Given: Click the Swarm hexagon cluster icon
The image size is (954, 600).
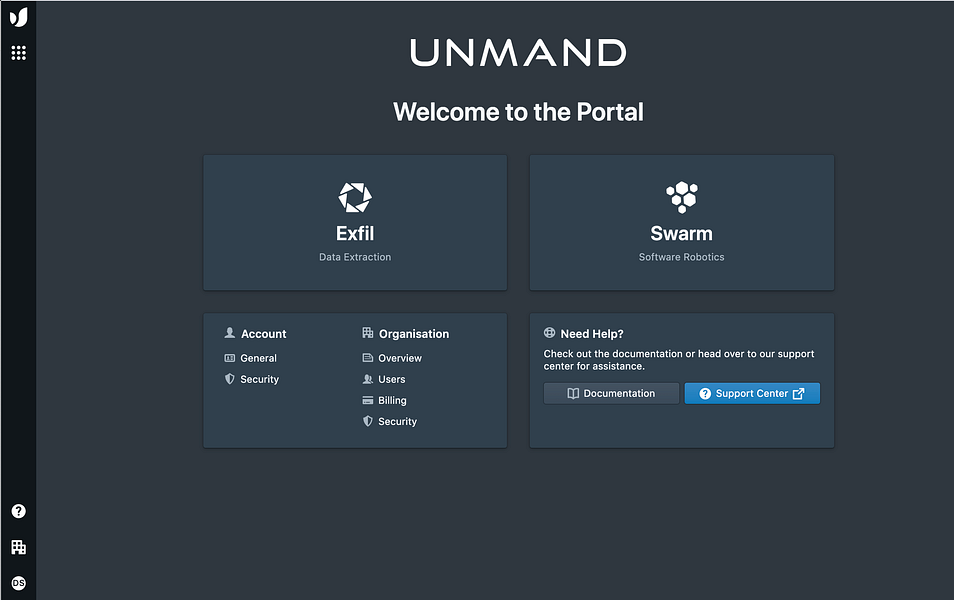Looking at the screenshot, I should coord(681,197).
